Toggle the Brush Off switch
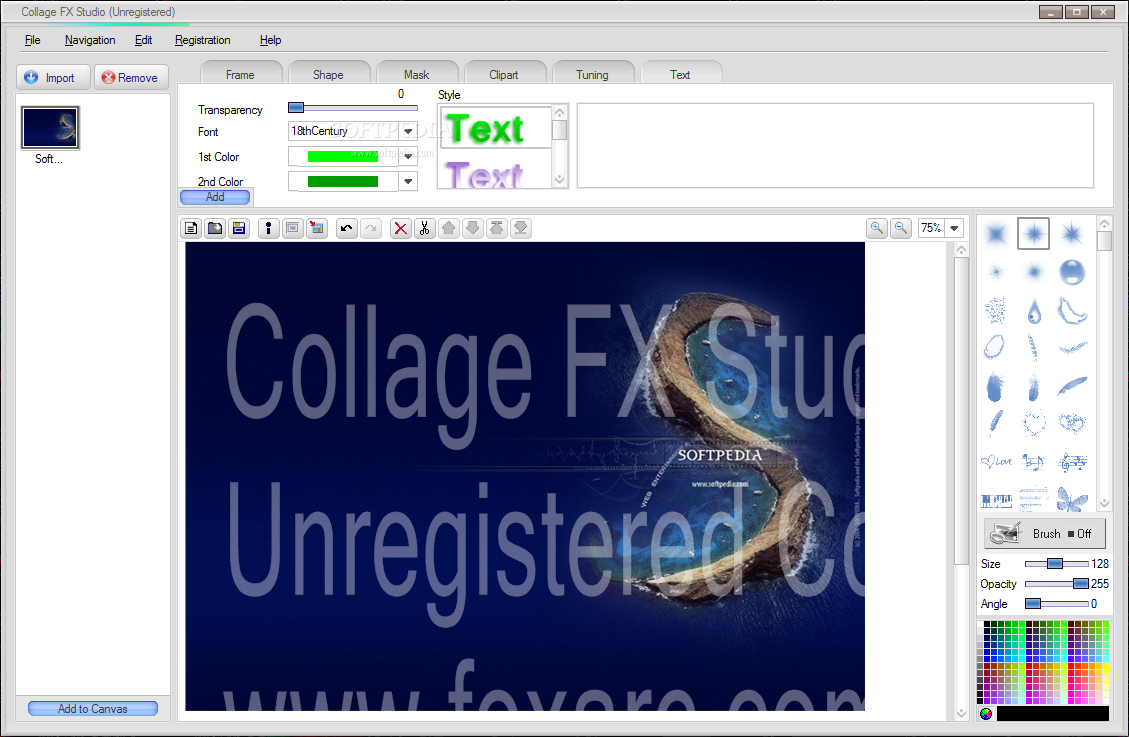Viewport: 1129px width, 737px height. point(1044,533)
